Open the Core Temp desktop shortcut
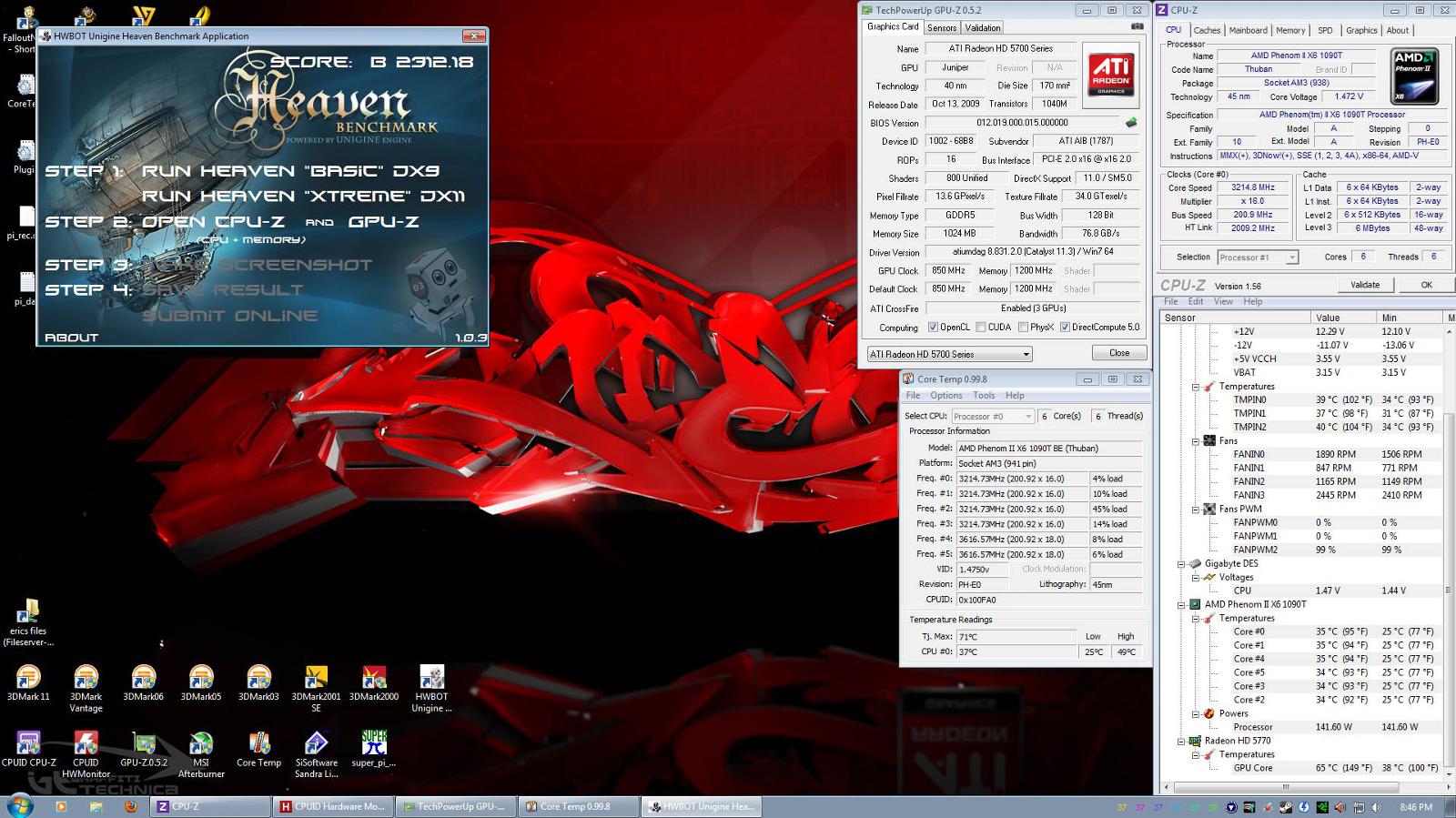The image size is (1456, 818). 258,749
